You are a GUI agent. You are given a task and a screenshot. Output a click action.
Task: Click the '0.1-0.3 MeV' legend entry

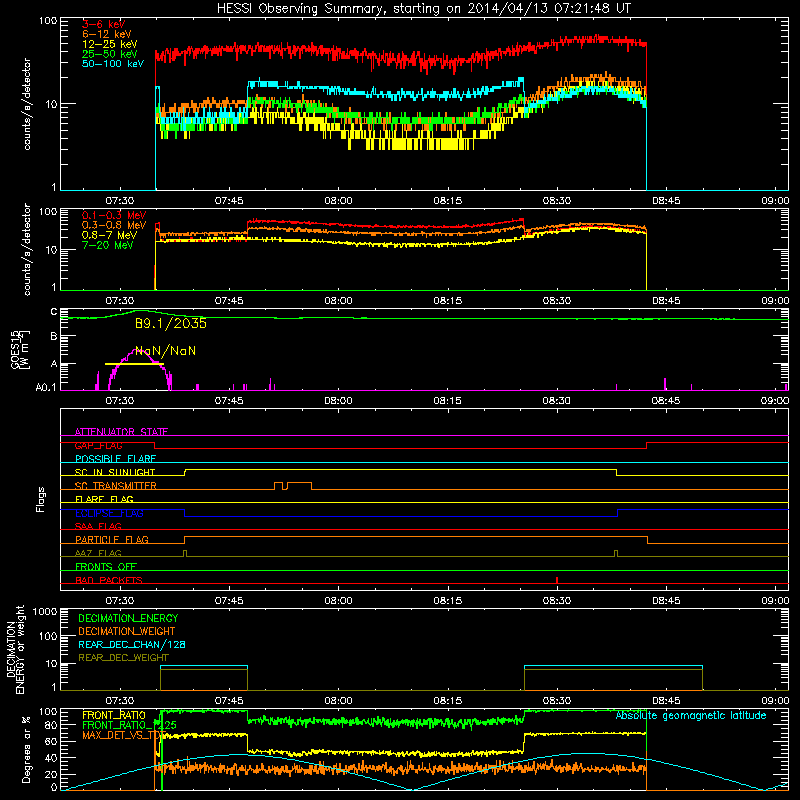coord(114,215)
